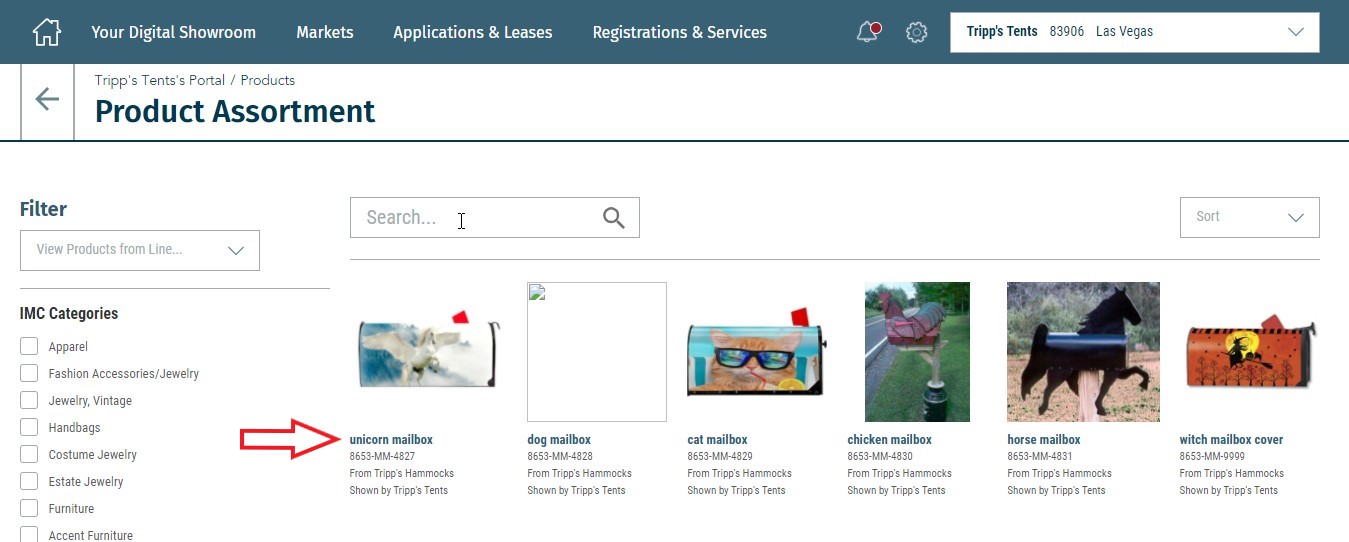Open the settings gear
Screen dimensions: 1349x542
916,32
